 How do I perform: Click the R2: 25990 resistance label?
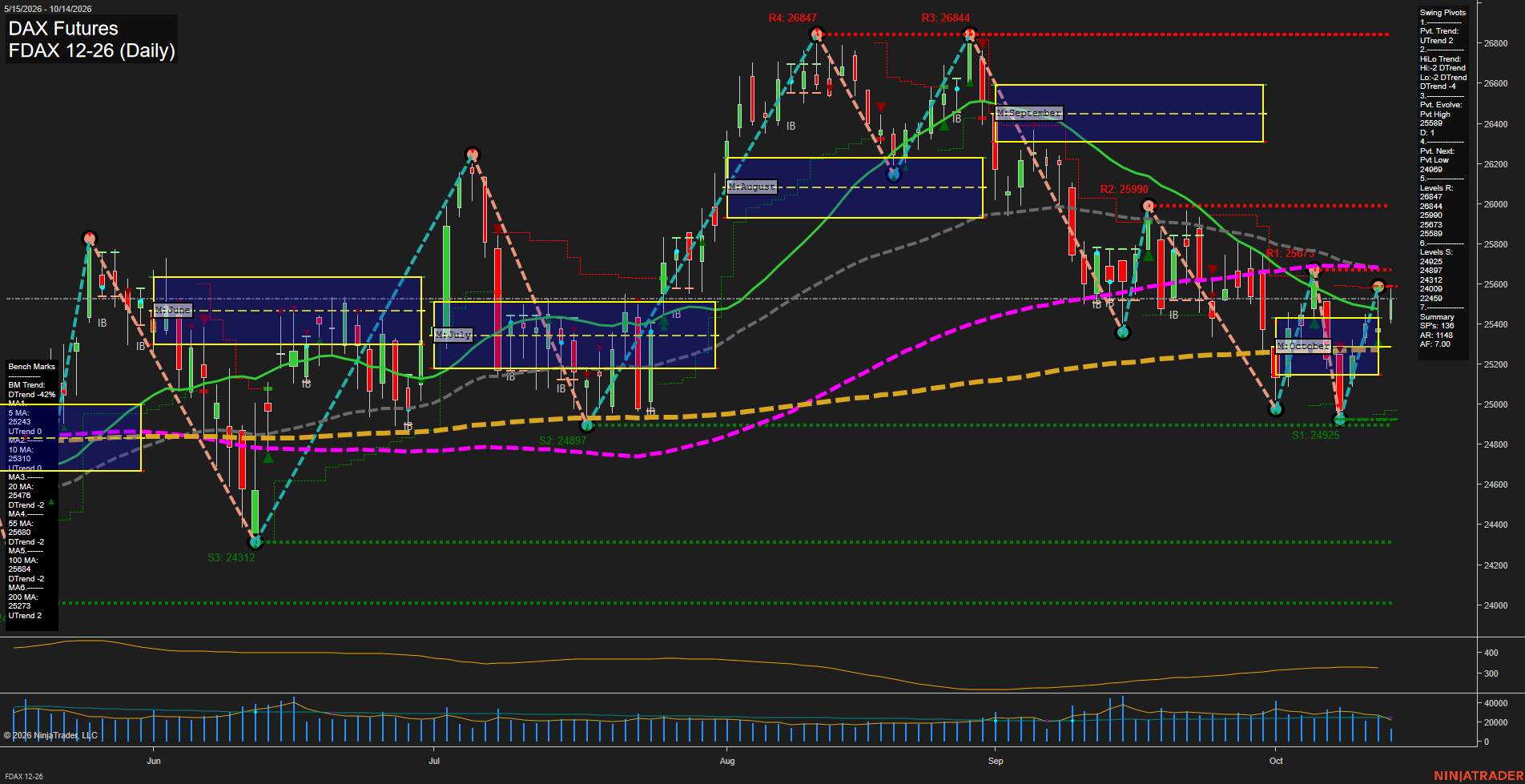point(1124,189)
